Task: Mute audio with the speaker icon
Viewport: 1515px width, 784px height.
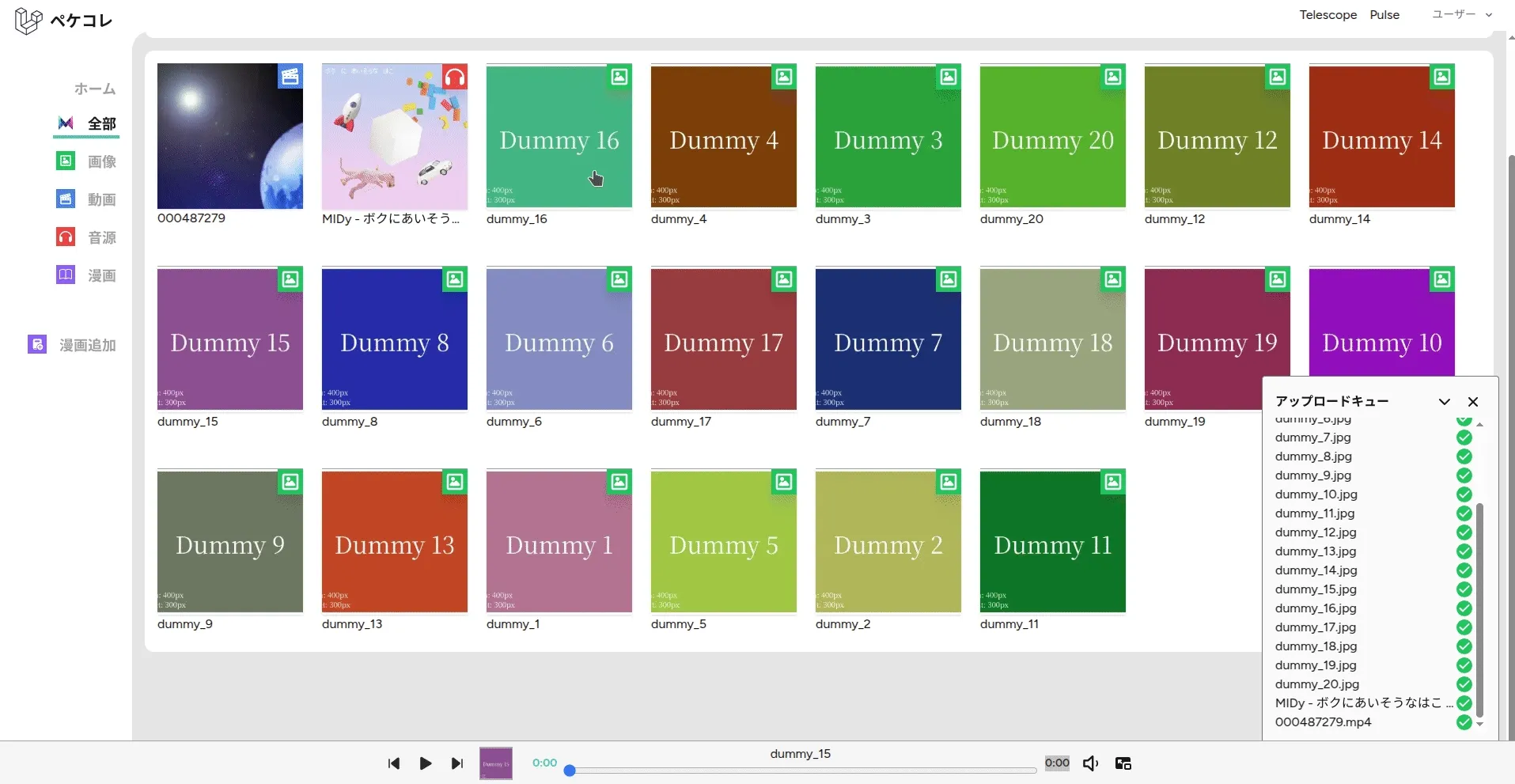Action: [1090, 763]
